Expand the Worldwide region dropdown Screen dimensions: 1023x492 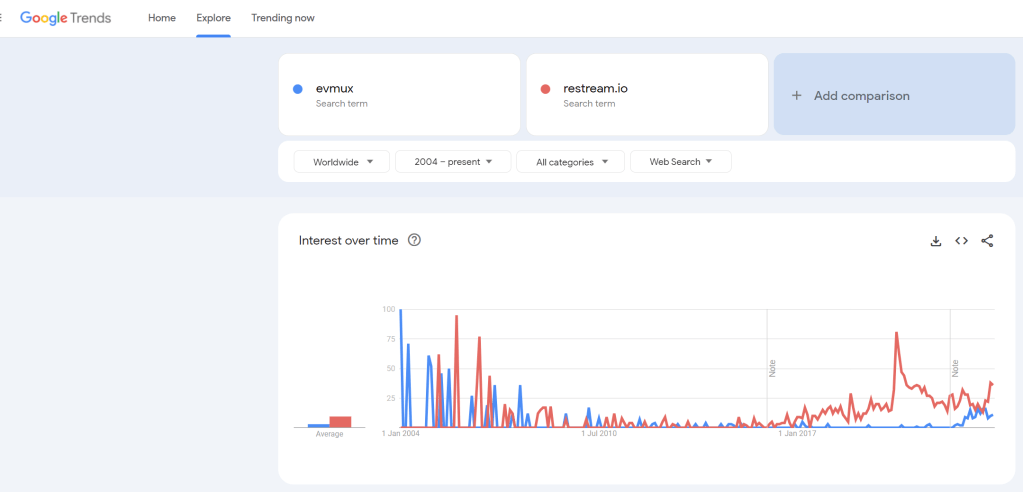342,162
